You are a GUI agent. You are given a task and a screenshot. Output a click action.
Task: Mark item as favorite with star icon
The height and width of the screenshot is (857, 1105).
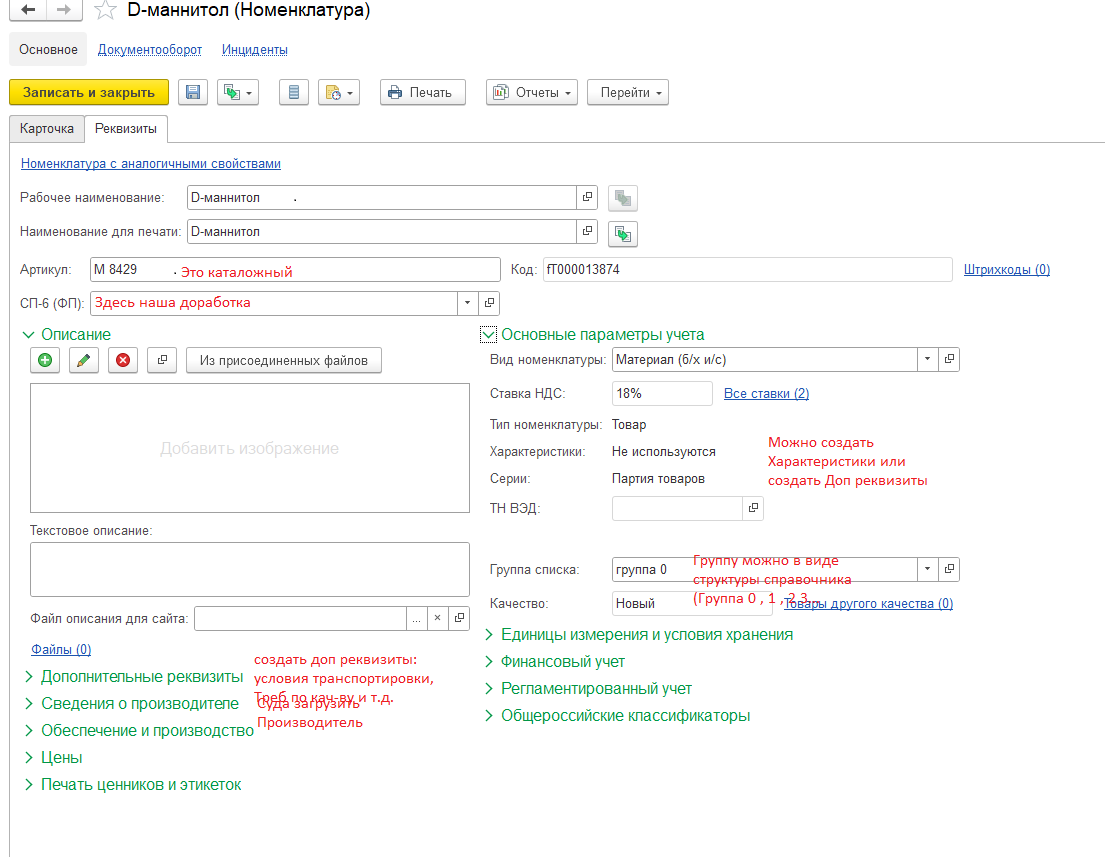tap(105, 12)
